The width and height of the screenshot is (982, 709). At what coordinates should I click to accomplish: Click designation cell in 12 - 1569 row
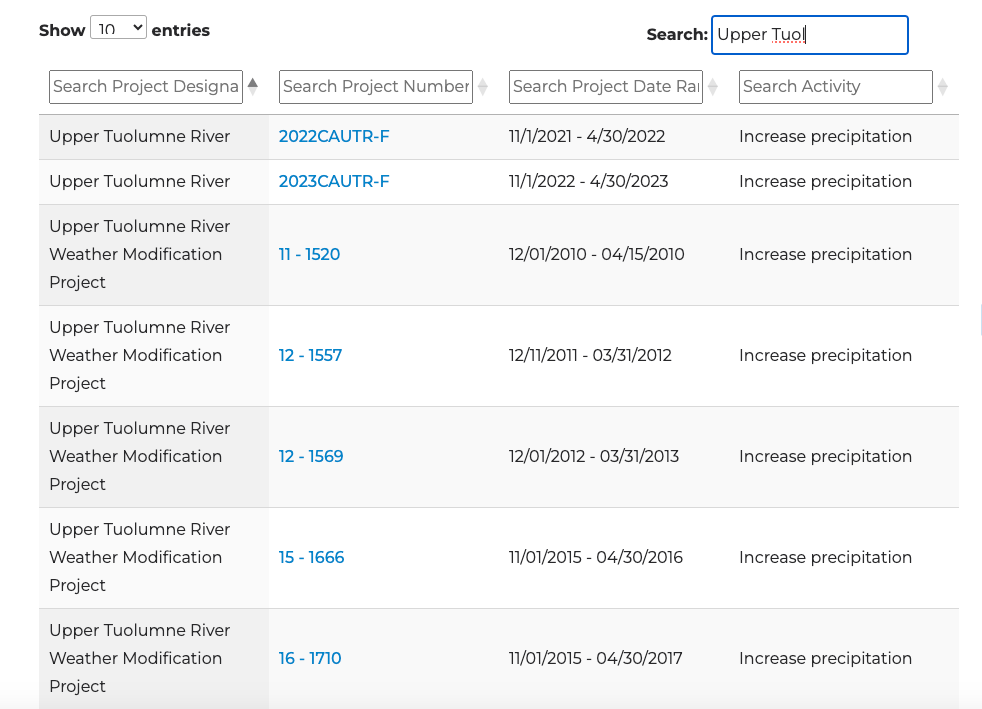(x=154, y=456)
